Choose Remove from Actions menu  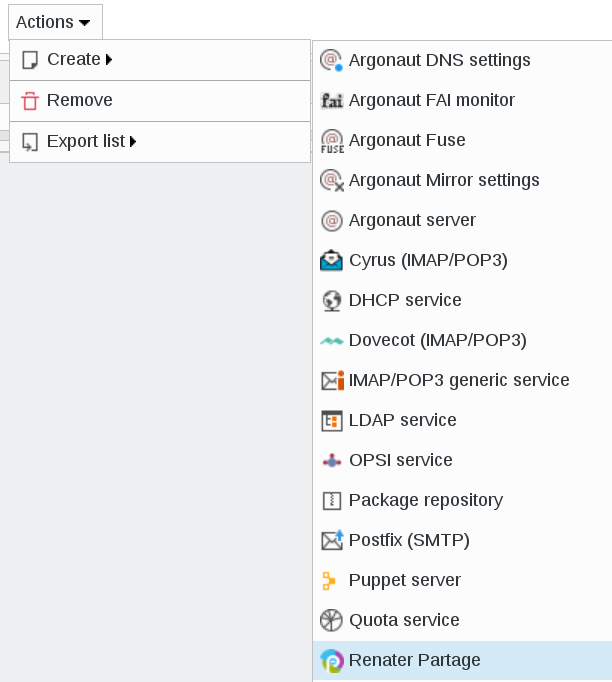[160, 101]
